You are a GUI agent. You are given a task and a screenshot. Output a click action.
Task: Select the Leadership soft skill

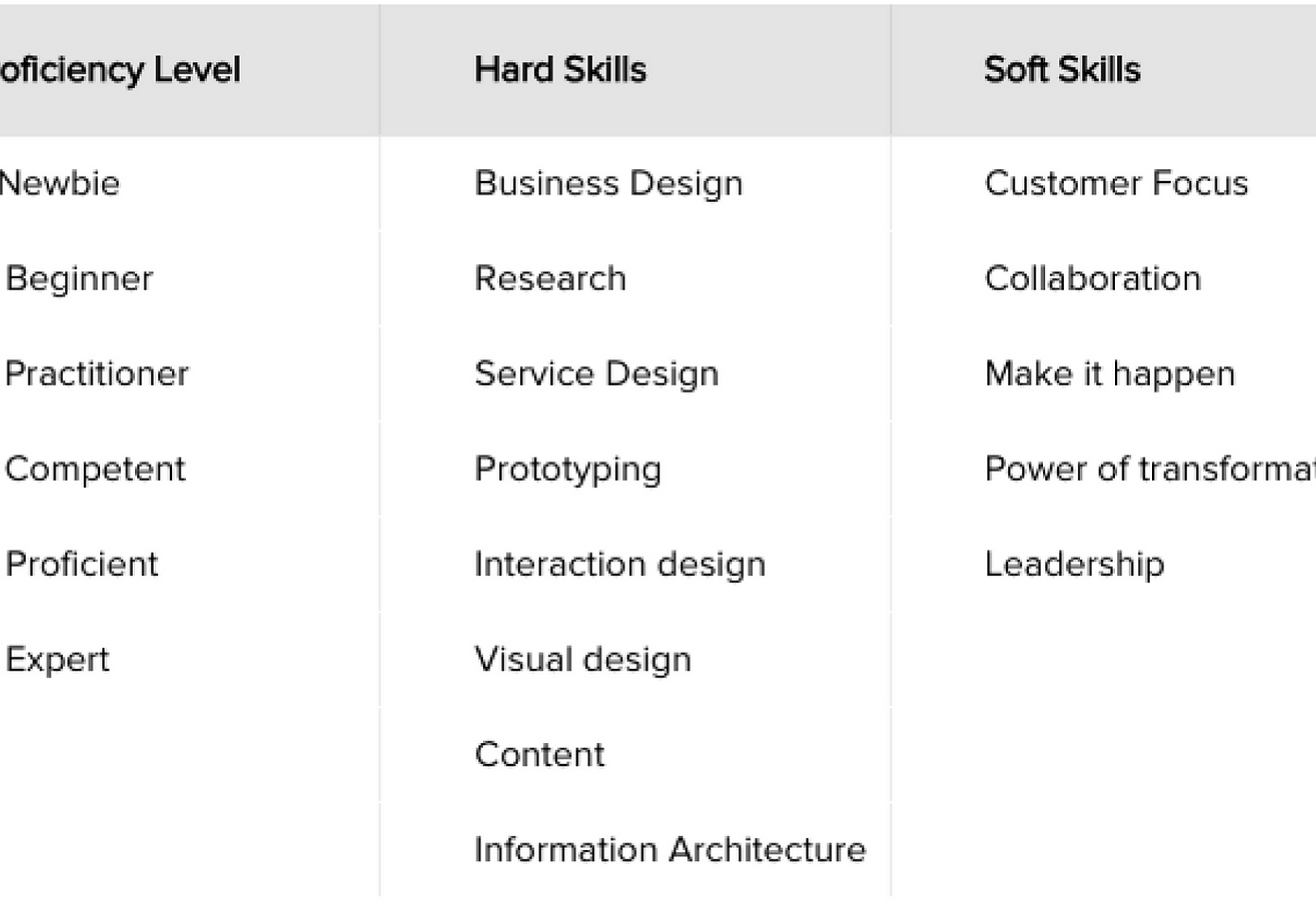coord(1074,564)
